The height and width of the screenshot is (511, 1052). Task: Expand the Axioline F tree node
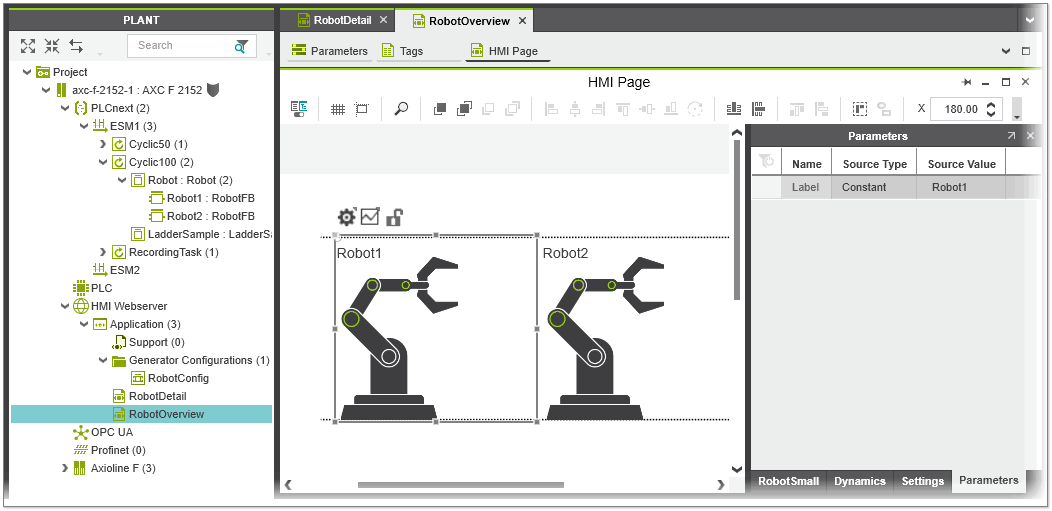(65, 468)
